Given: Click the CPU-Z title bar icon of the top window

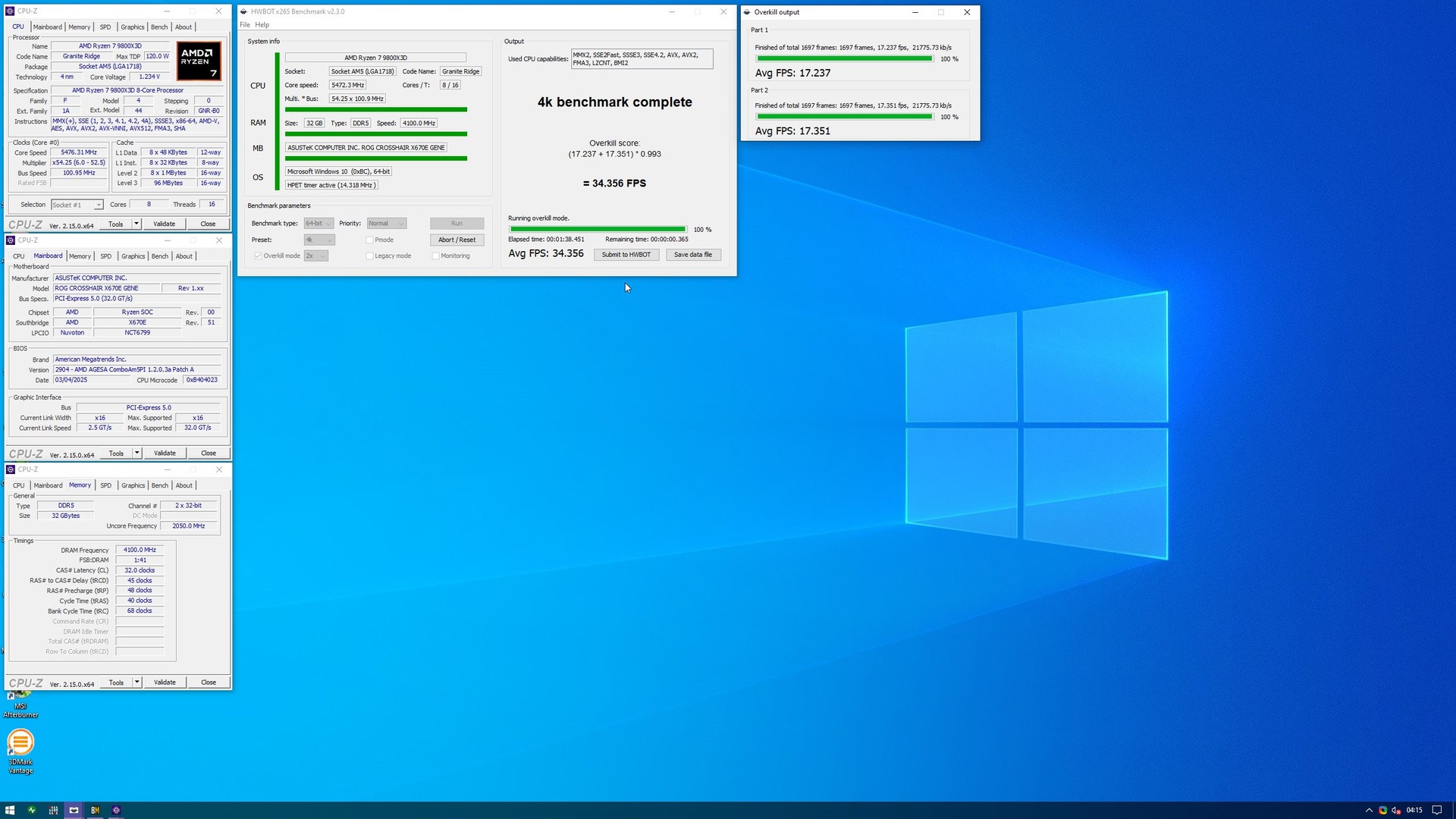Looking at the screenshot, I should pyautogui.click(x=11, y=11).
